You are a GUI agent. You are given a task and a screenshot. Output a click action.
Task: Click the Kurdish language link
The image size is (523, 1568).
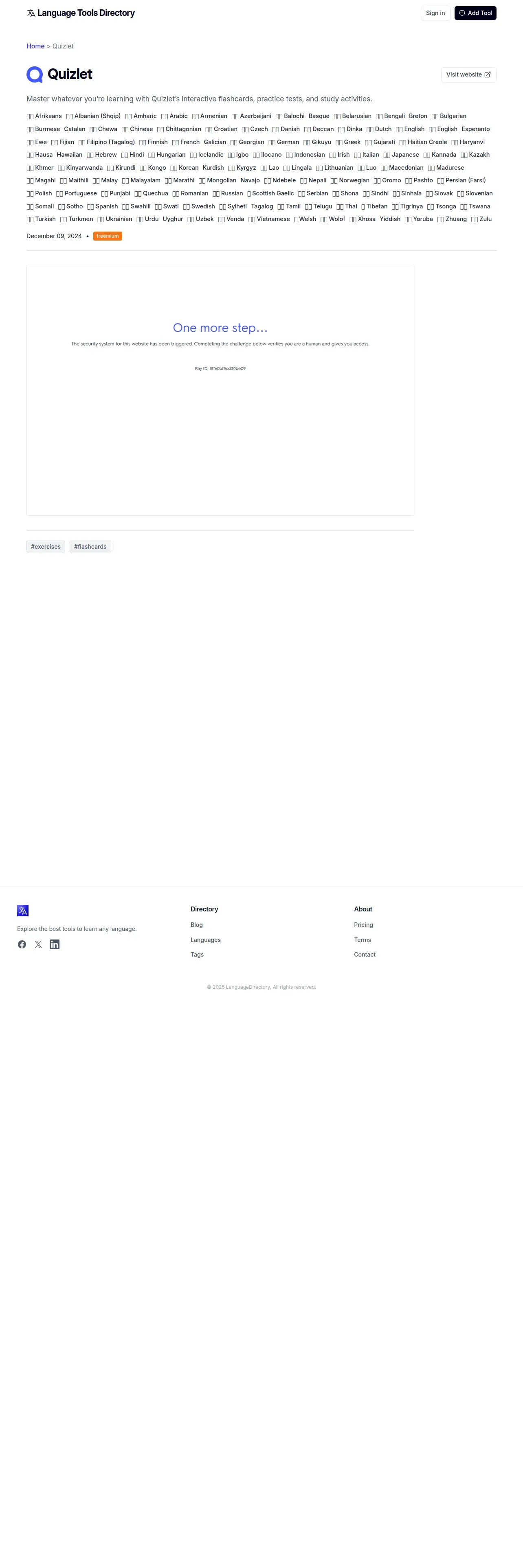tap(213, 168)
